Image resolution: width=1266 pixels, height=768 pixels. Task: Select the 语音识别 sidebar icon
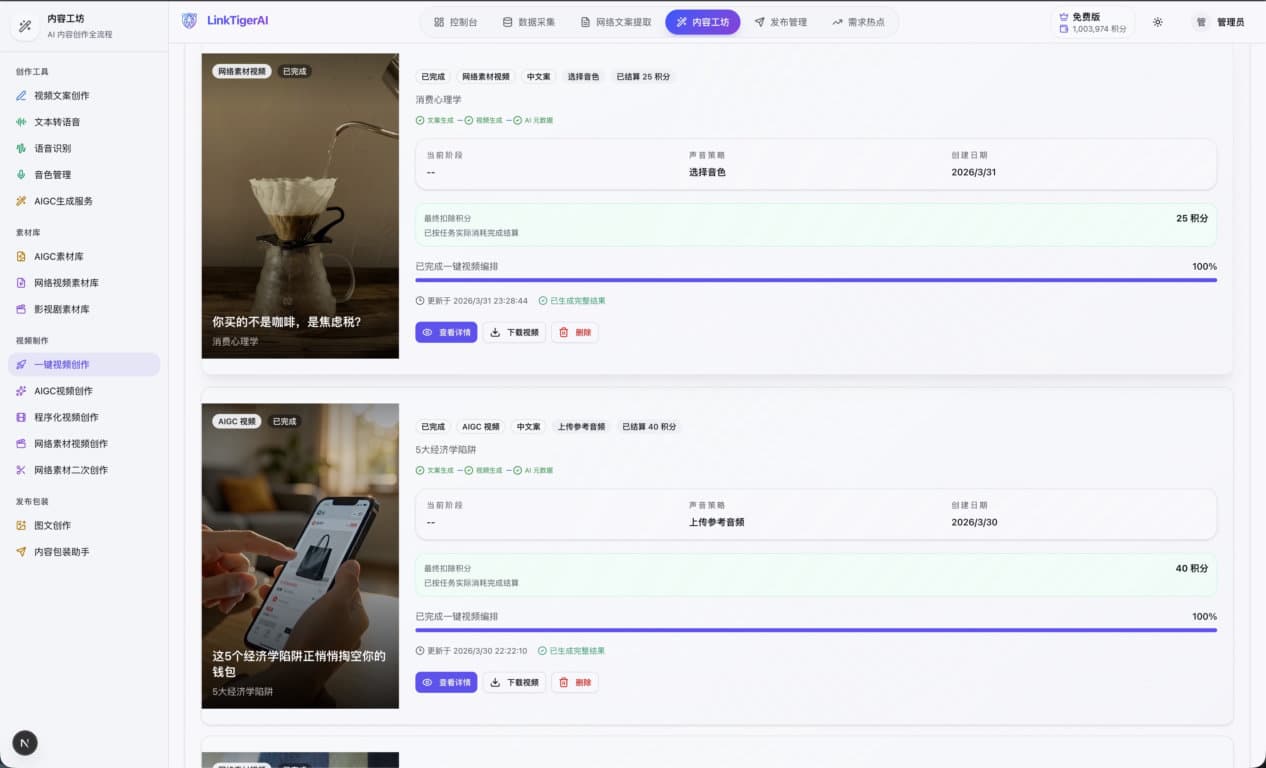click(x=22, y=148)
